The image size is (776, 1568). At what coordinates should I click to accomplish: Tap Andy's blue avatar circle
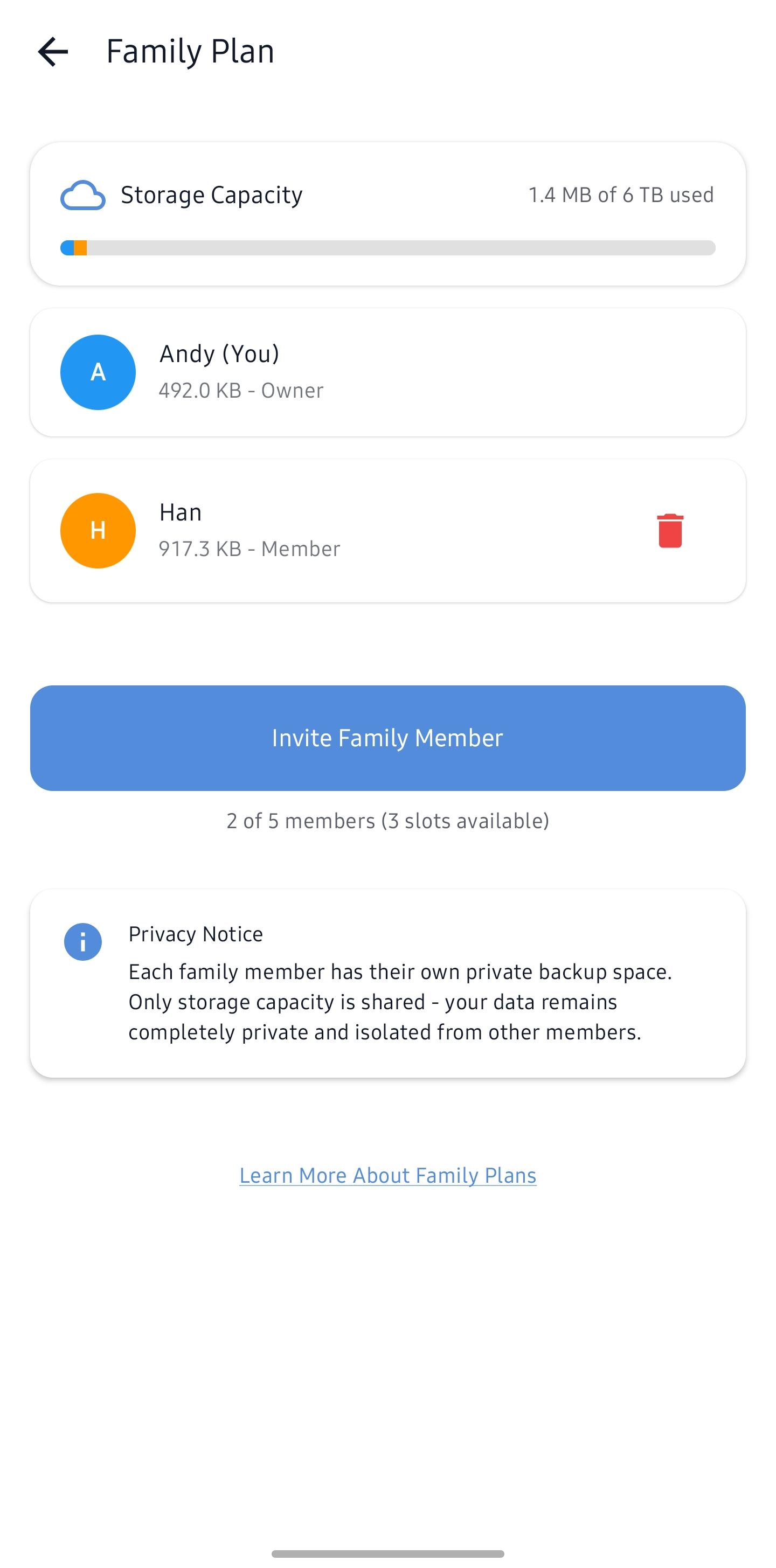pos(98,372)
